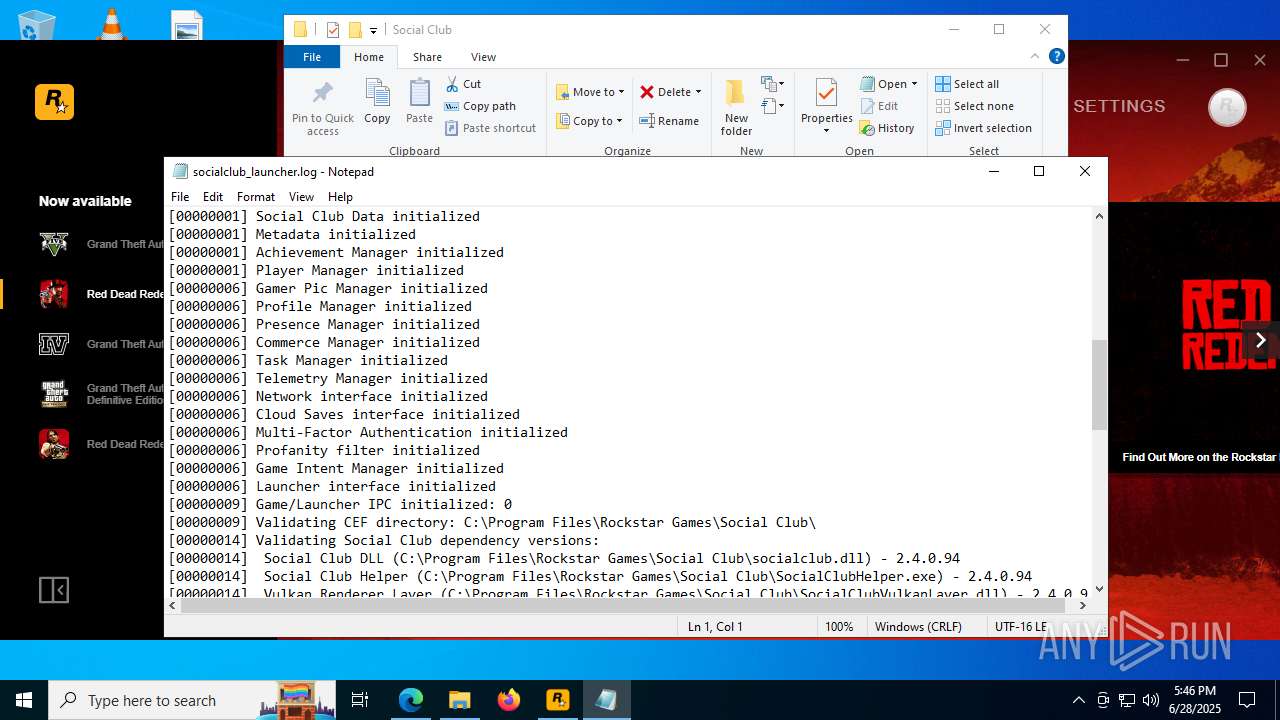Click Select all in ribbon

(x=967, y=84)
